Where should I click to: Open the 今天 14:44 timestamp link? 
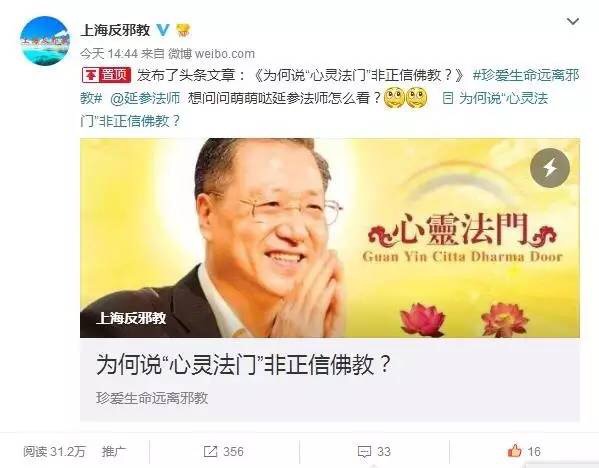pyautogui.click(x=109, y=54)
